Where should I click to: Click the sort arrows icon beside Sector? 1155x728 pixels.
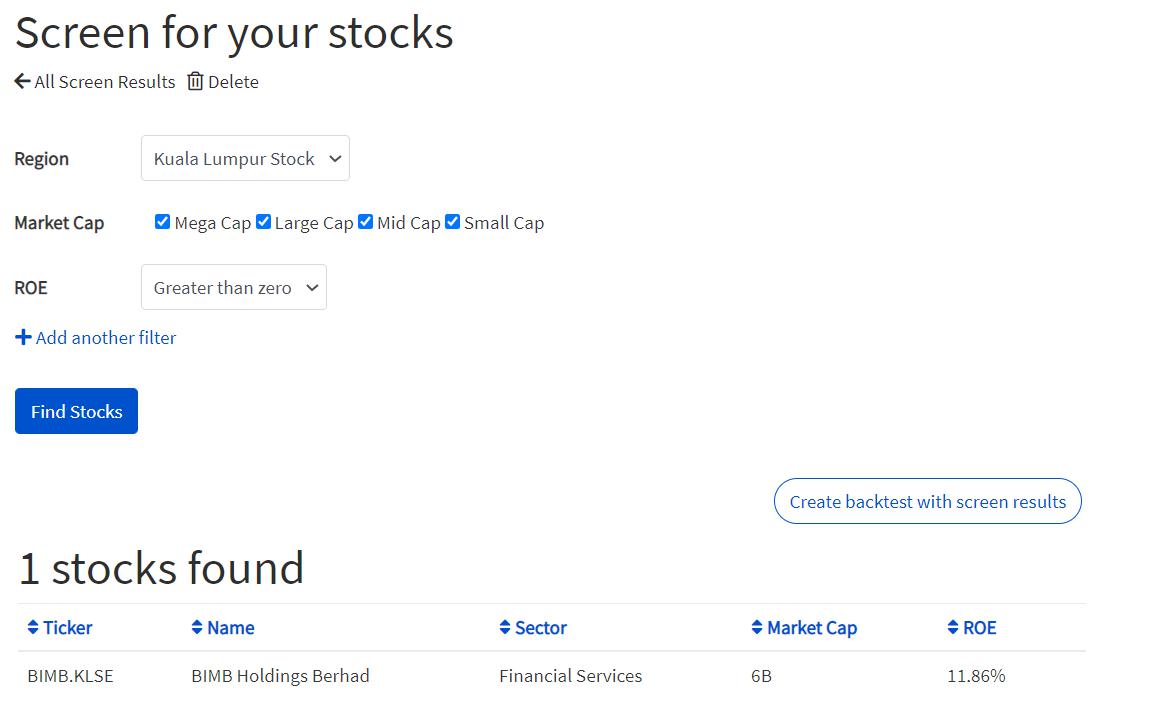coord(505,628)
